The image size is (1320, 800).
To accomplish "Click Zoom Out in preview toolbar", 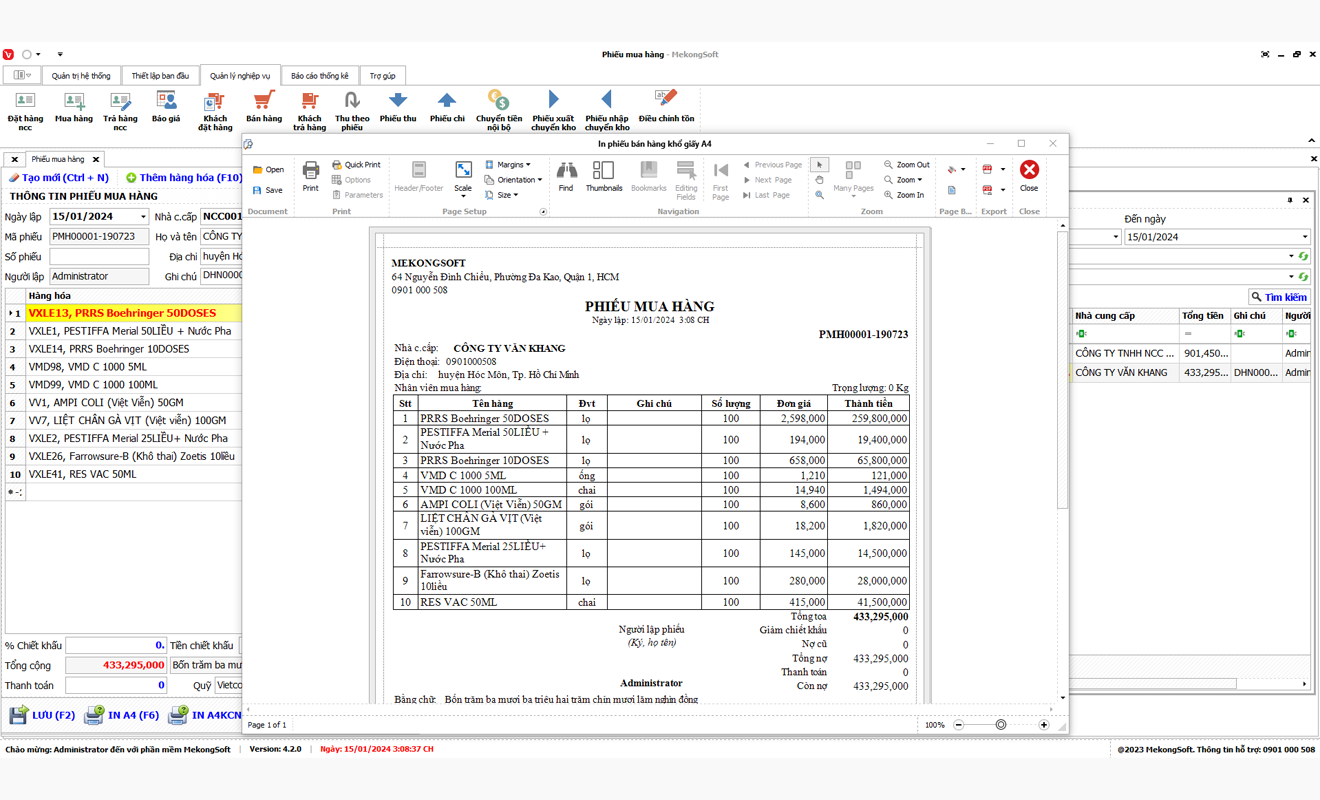I will pyautogui.click(x=906, y=165).
